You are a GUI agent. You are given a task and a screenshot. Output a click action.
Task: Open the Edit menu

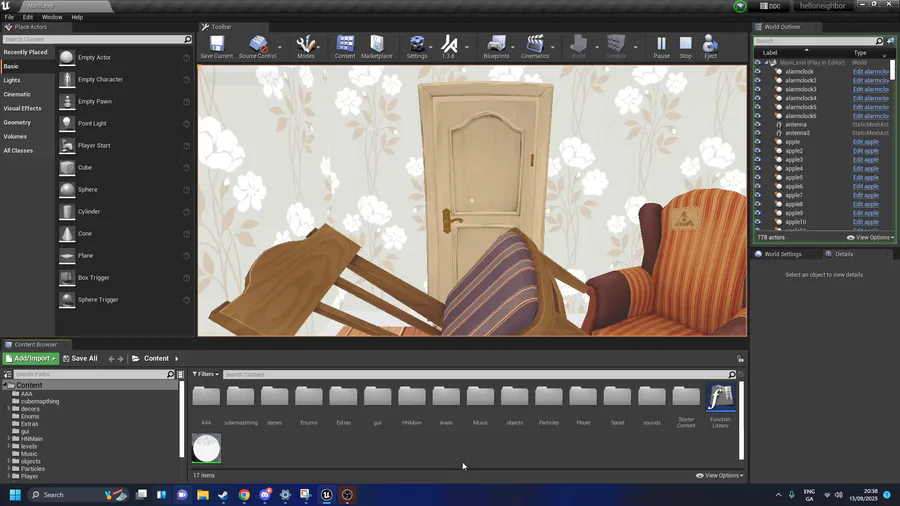(28, 17)
